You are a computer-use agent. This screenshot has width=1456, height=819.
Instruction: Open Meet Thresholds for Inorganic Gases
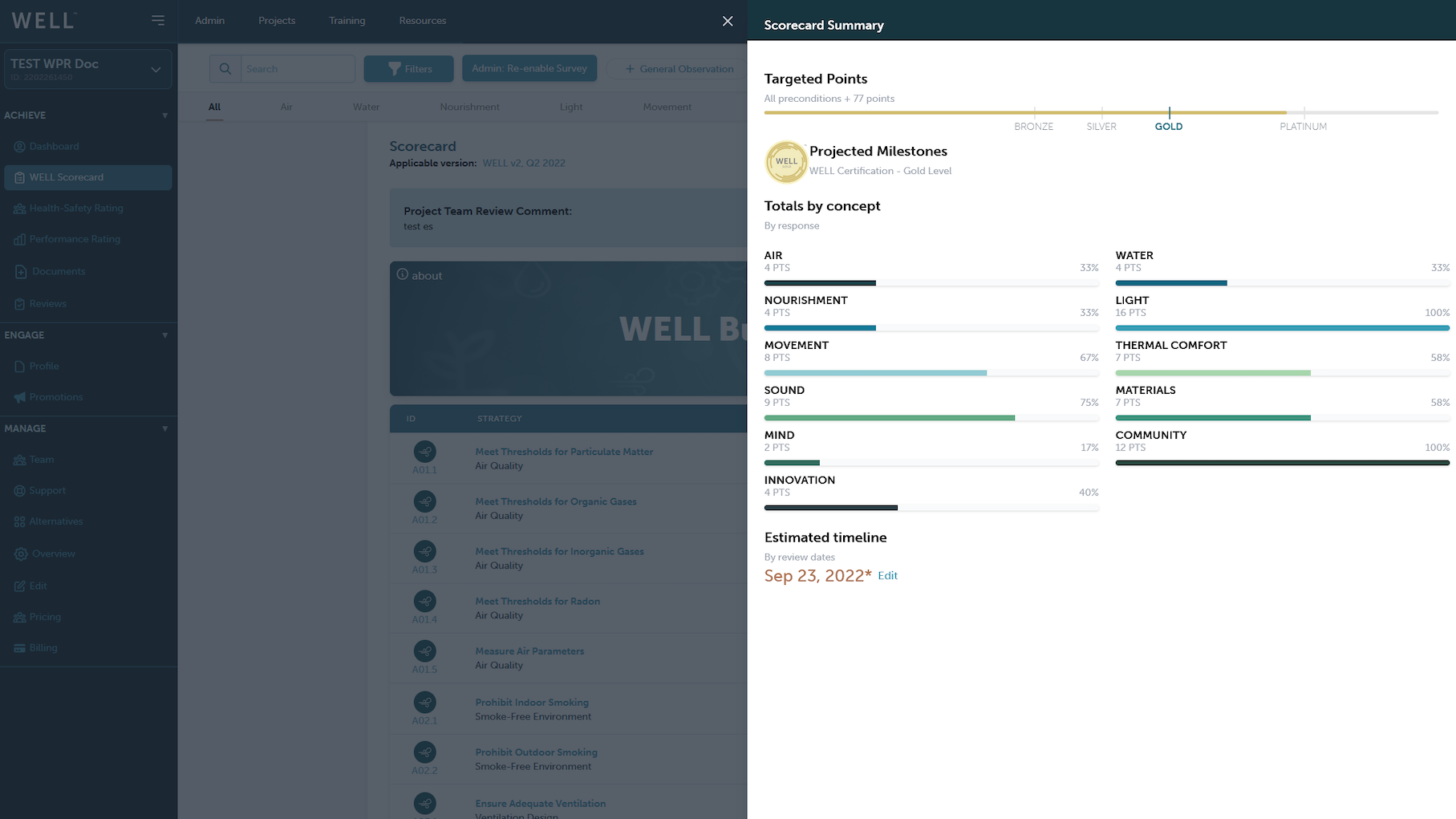click(x=559, y=551)
